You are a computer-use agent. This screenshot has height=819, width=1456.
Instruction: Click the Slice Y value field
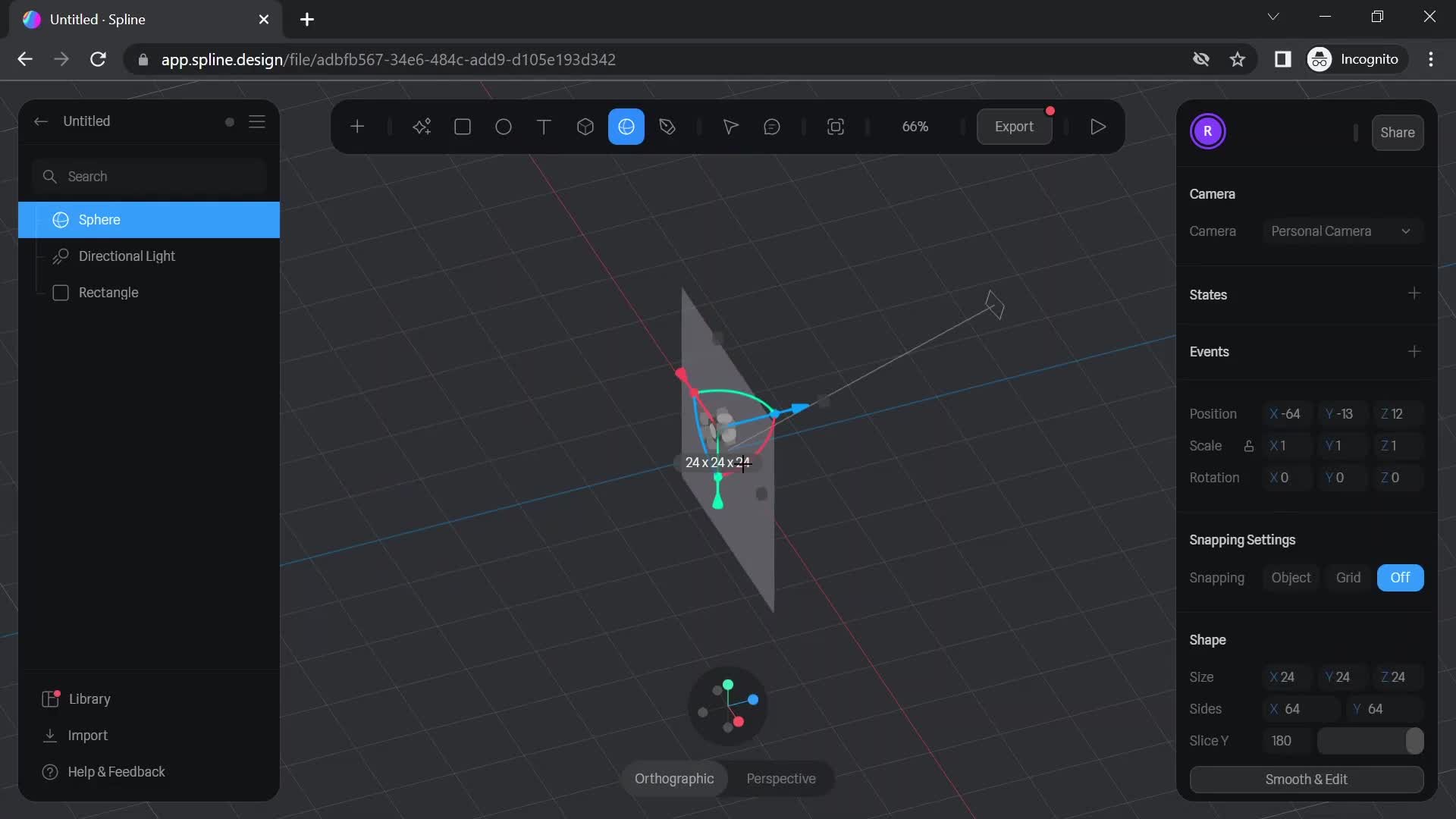pyautogui.click(x=1287, y=741)
